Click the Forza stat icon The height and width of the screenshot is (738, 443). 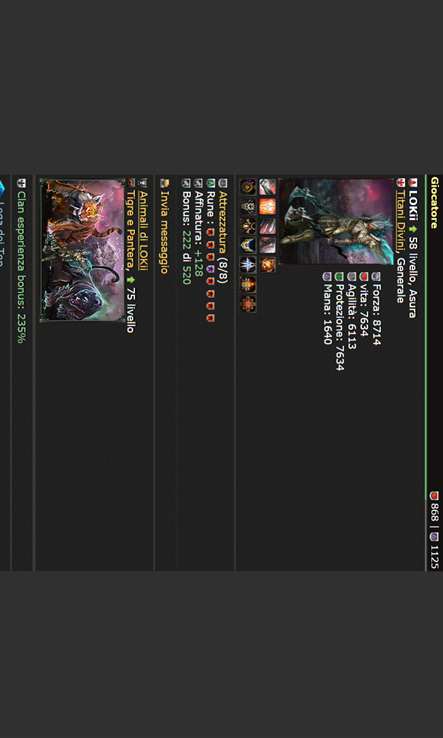click(376, 276)
